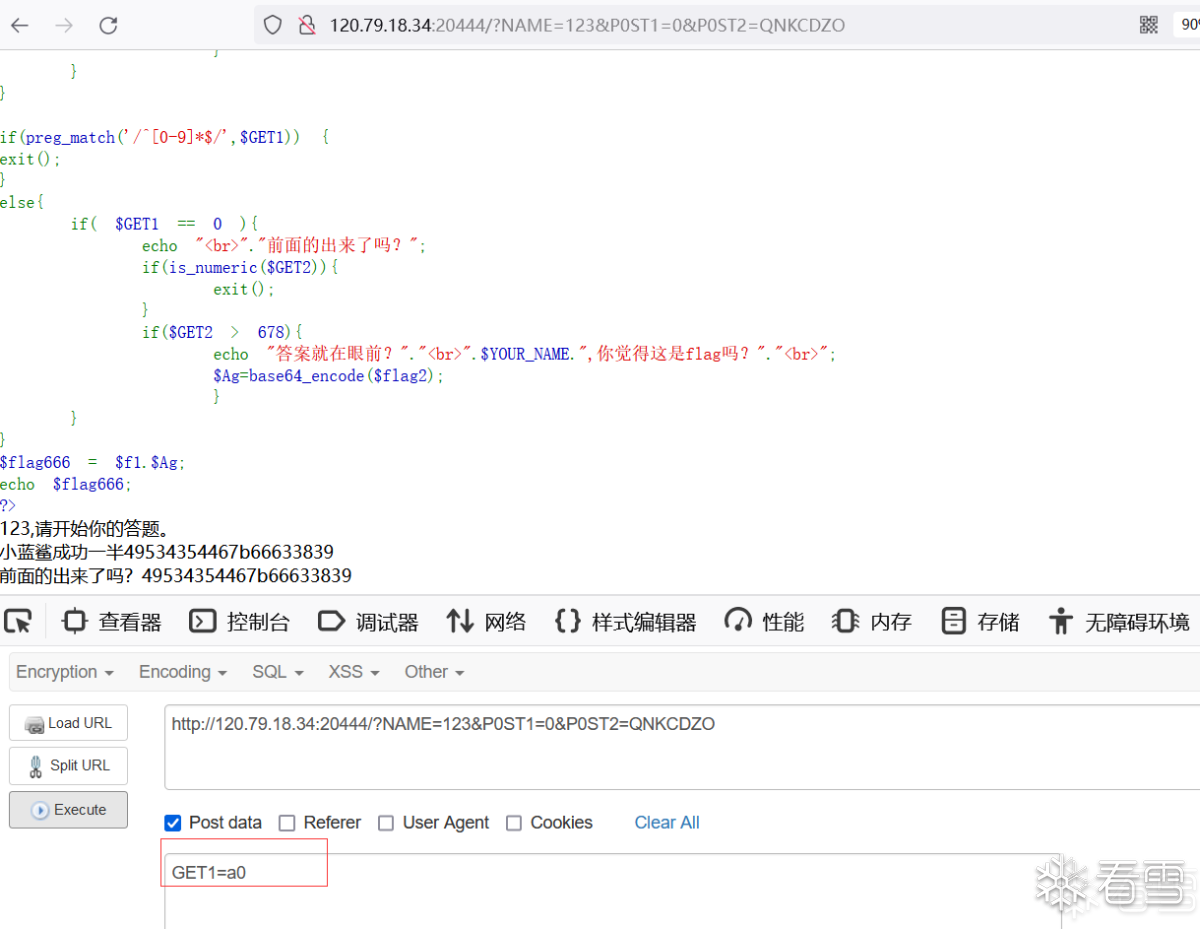Enable the Cookies checkbox
This screenshot has width=1200, height=929.
[x=514, y=823]
